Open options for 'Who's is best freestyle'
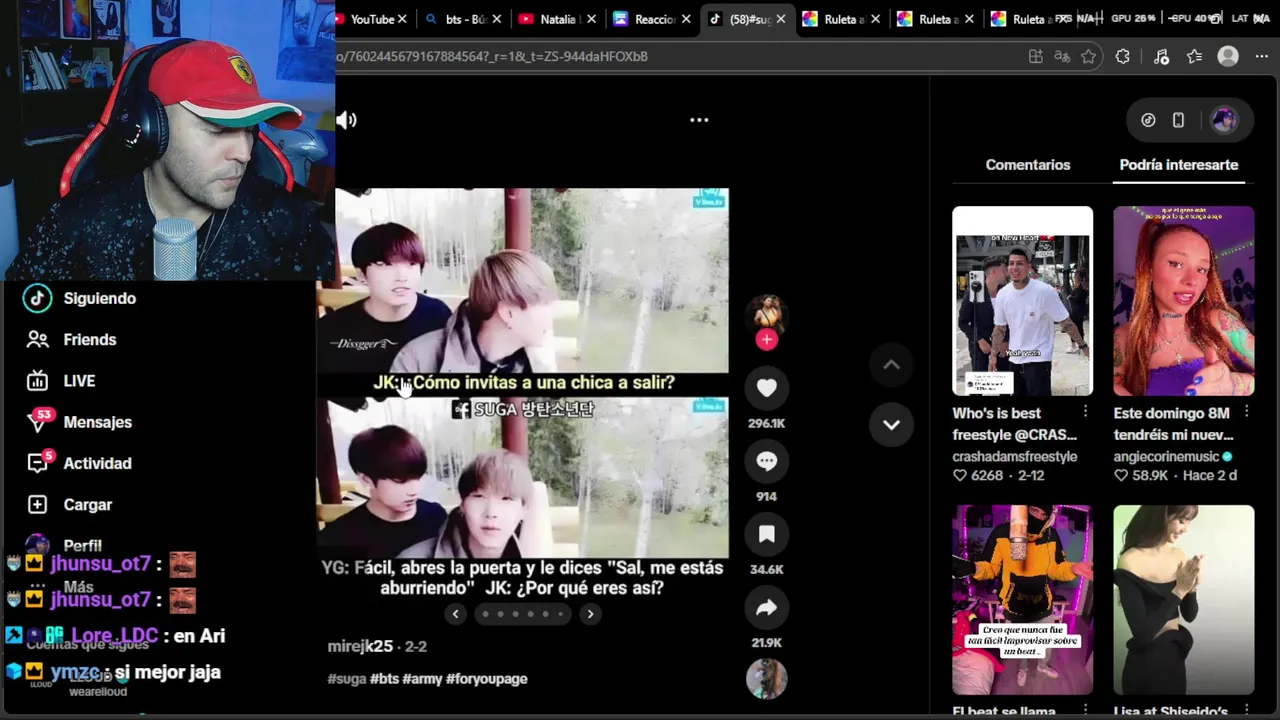The image size is (1280, 720). tap(1085, 412)
